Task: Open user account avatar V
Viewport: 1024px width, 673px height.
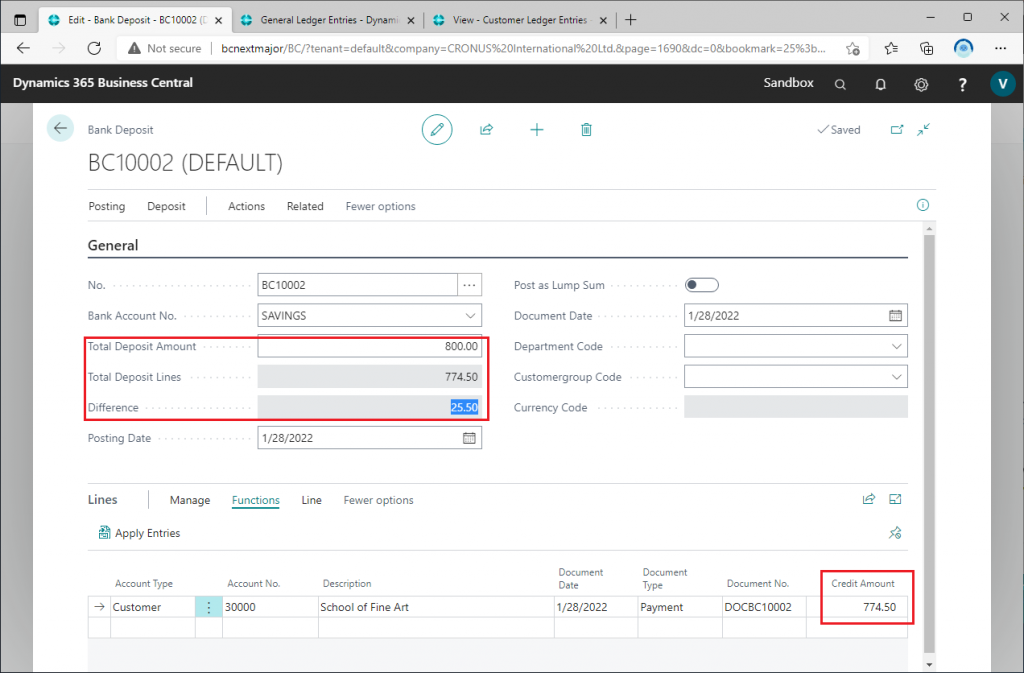Action: (x=1002, y=84)
